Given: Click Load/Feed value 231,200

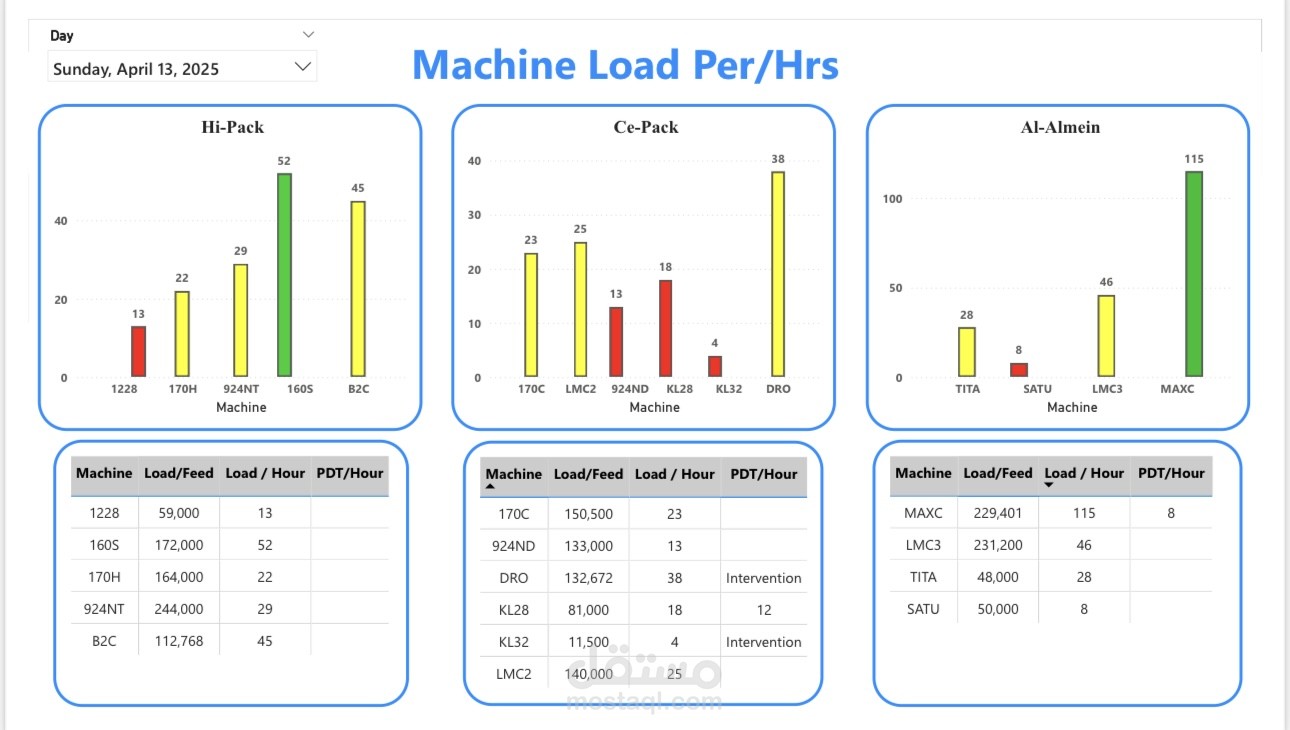Looking at the screenshot, I should click(x=998, y=545).
